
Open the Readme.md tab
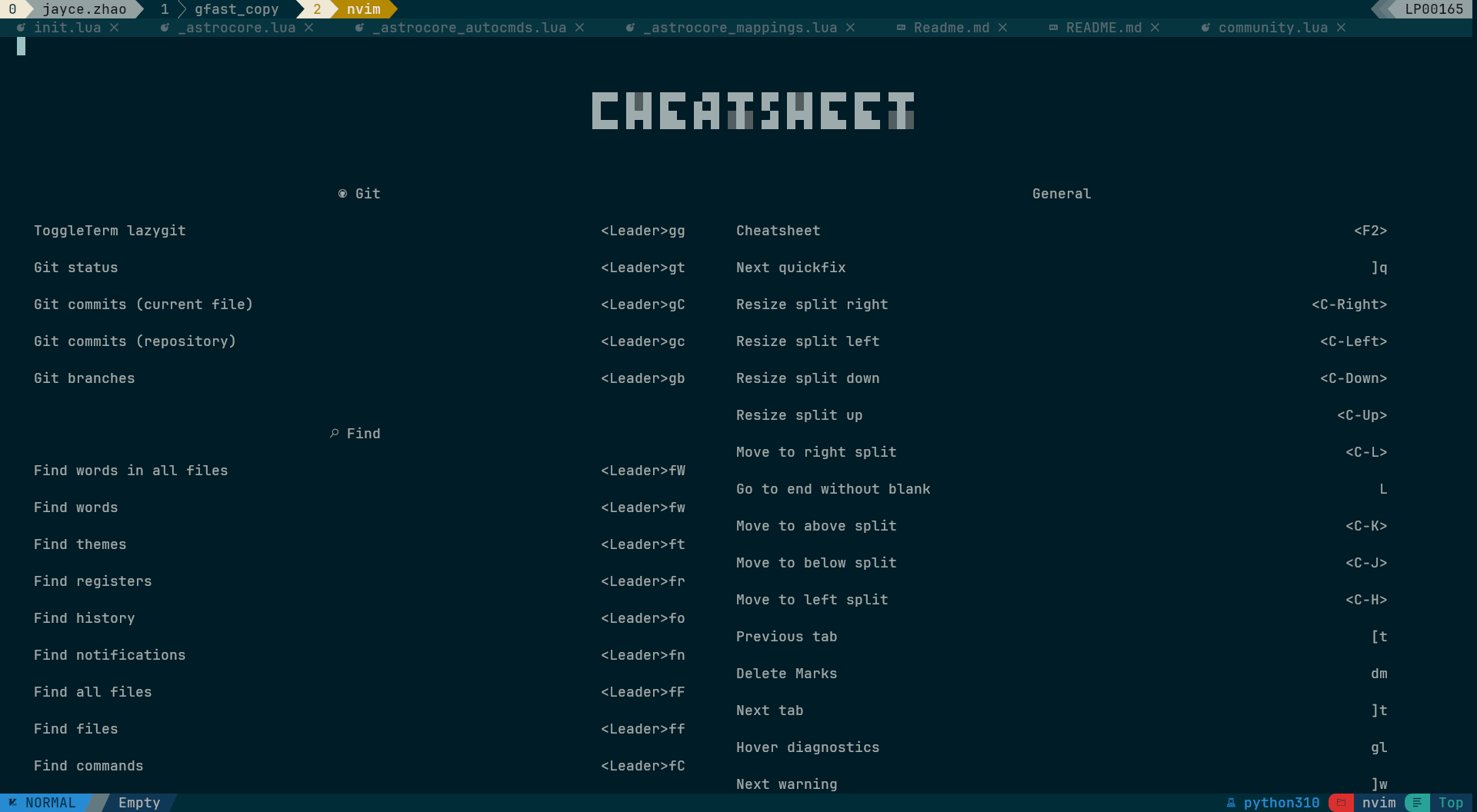point(952,28)
